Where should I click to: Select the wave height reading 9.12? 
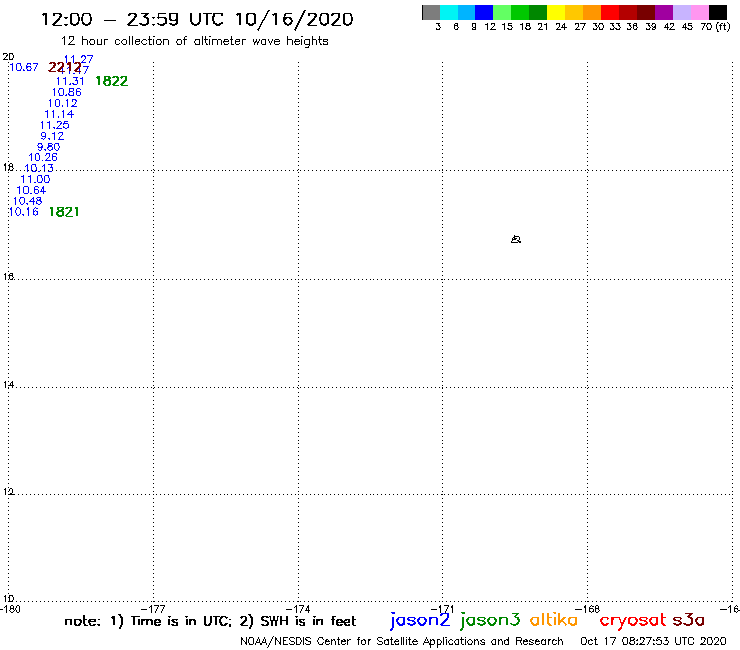pos(52,136)
